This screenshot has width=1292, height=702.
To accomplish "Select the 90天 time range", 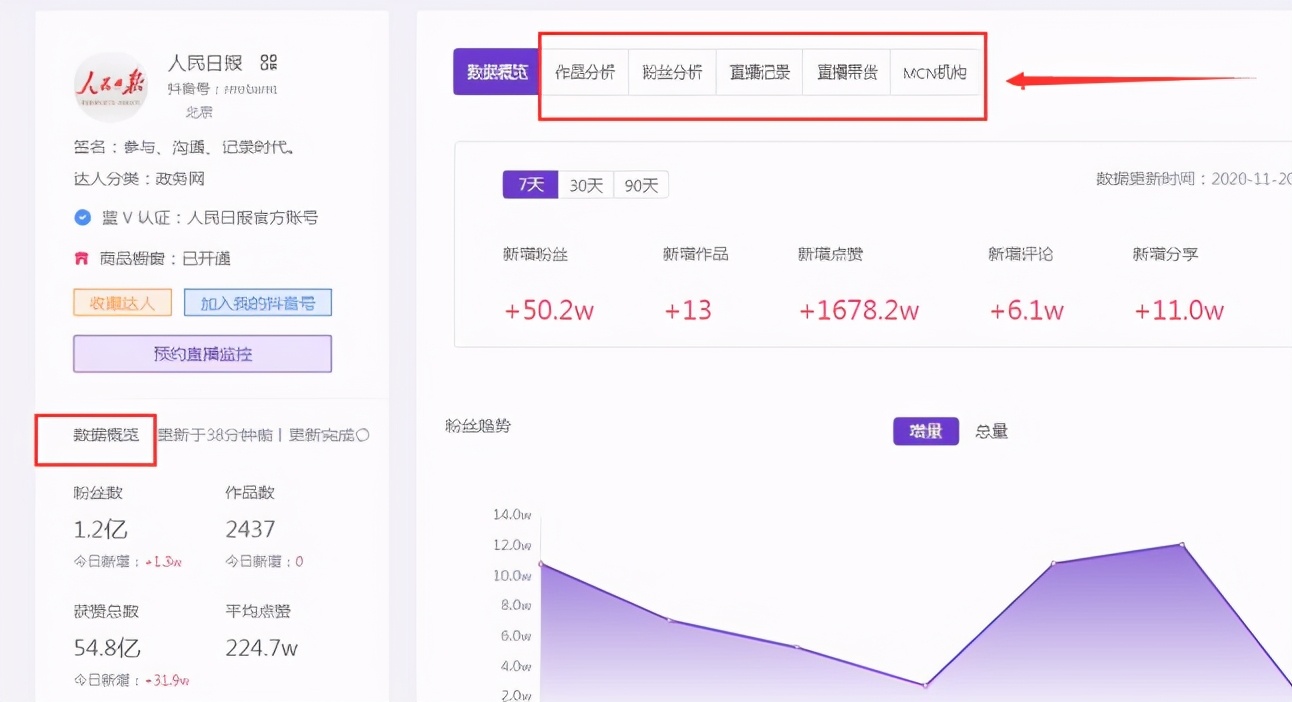I will 641,185.
